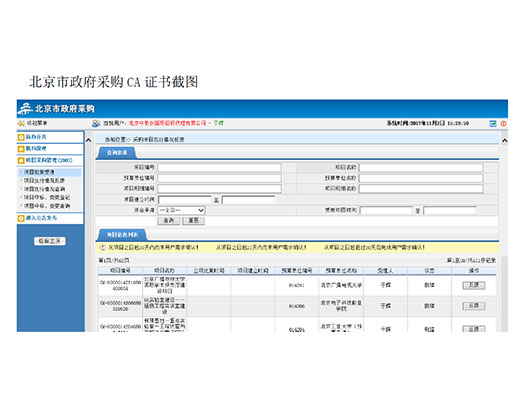Viewport: 522px width, 410px height.
Task: Click budget unit number 014306 cell
Action: coord(296,306)
